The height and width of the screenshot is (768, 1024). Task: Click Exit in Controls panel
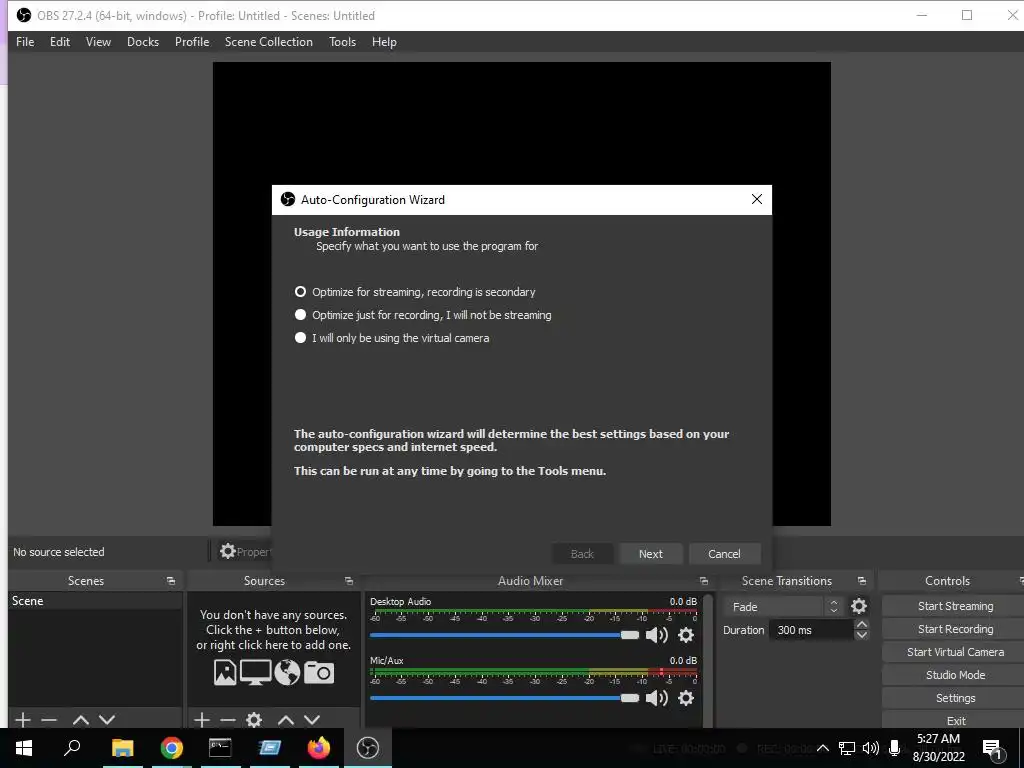[x=955, y=720]
